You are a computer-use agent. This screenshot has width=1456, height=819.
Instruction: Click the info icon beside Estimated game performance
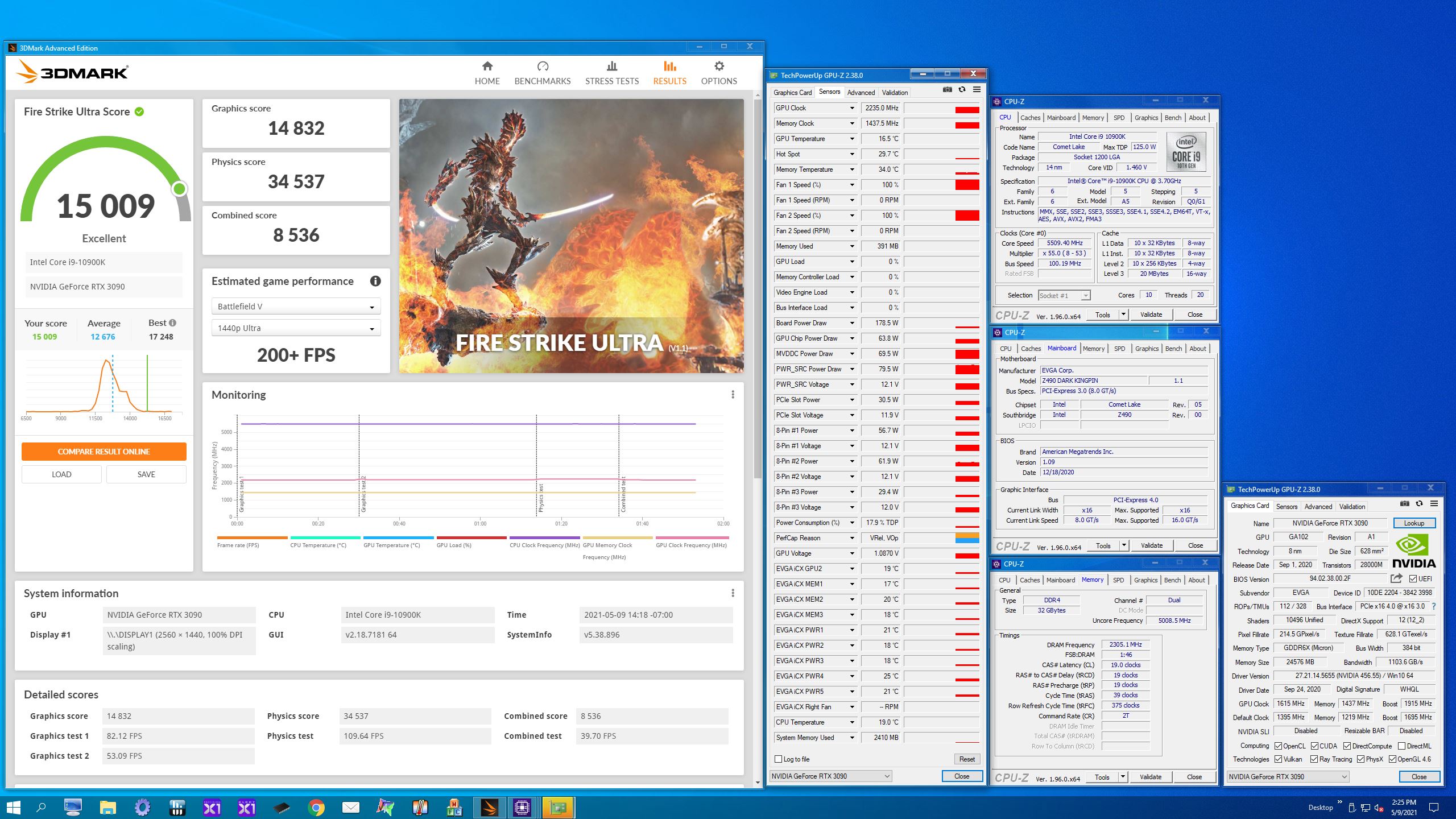(375, 281)
